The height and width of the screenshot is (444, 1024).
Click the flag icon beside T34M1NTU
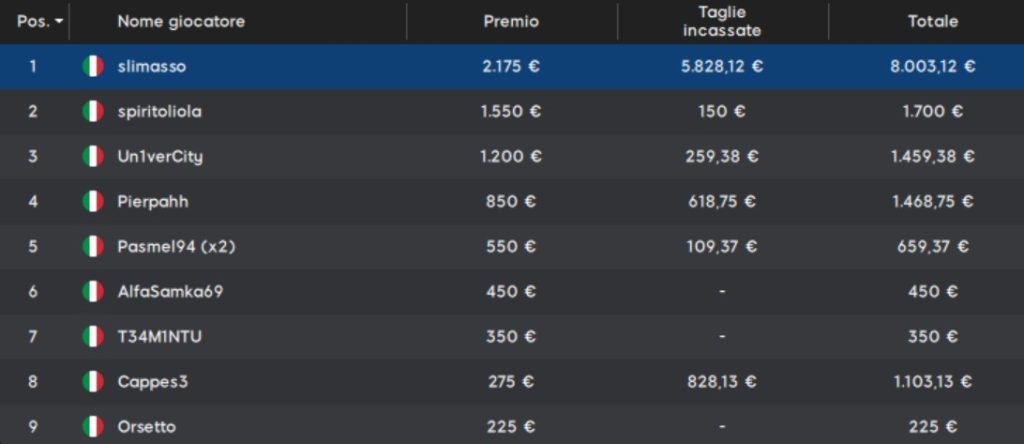coord(93,337)
